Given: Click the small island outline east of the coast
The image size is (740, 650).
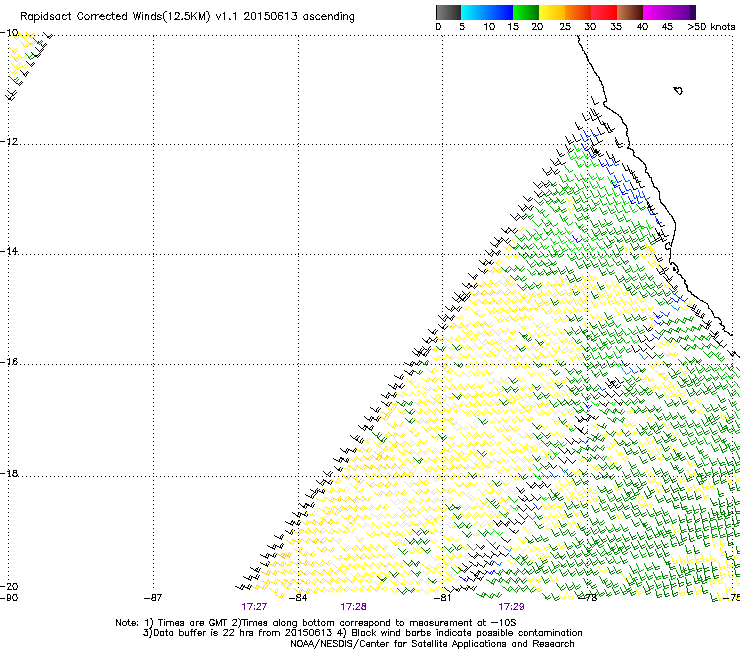Looking at the screenshot, I should click(x=678, y=90).
